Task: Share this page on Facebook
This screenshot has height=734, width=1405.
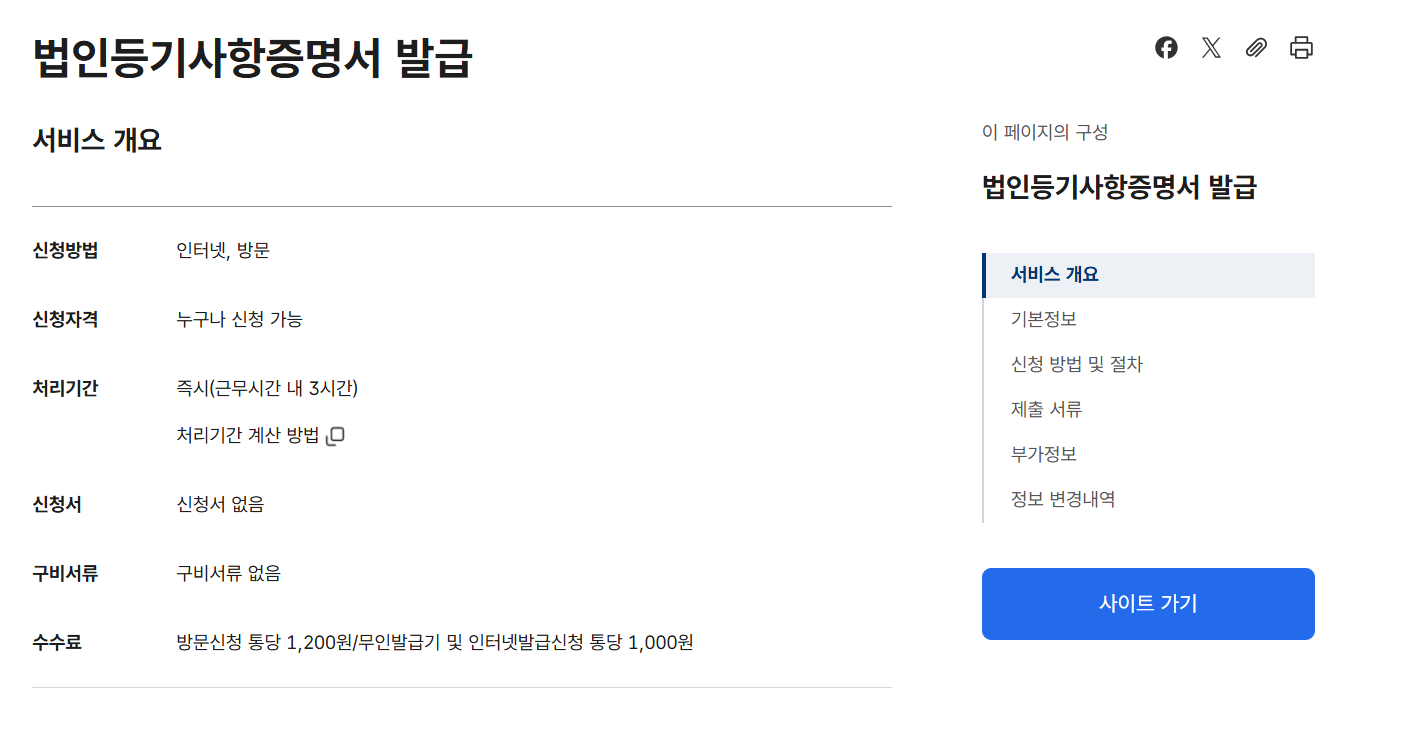Action: (x=1165, y=47)
